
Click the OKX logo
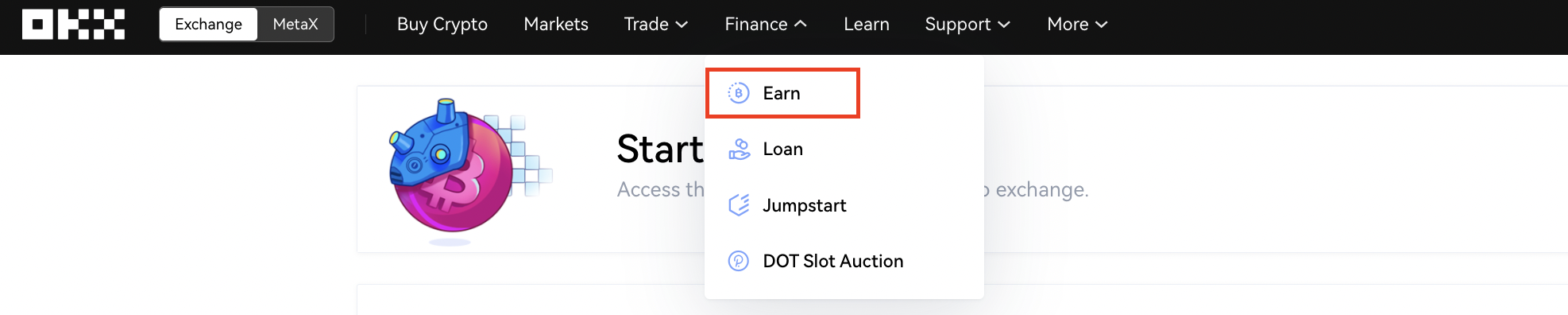[x=73, y=24]
